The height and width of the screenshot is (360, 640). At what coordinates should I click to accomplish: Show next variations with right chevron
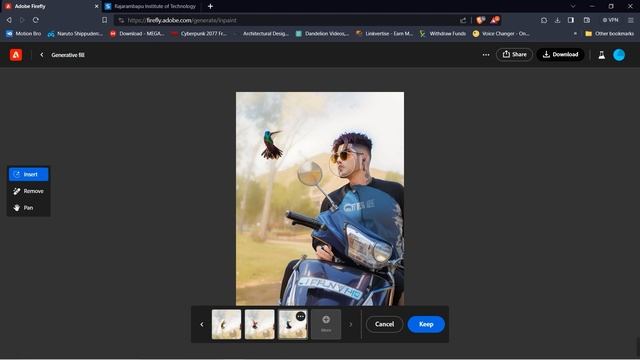coord(350,324)
